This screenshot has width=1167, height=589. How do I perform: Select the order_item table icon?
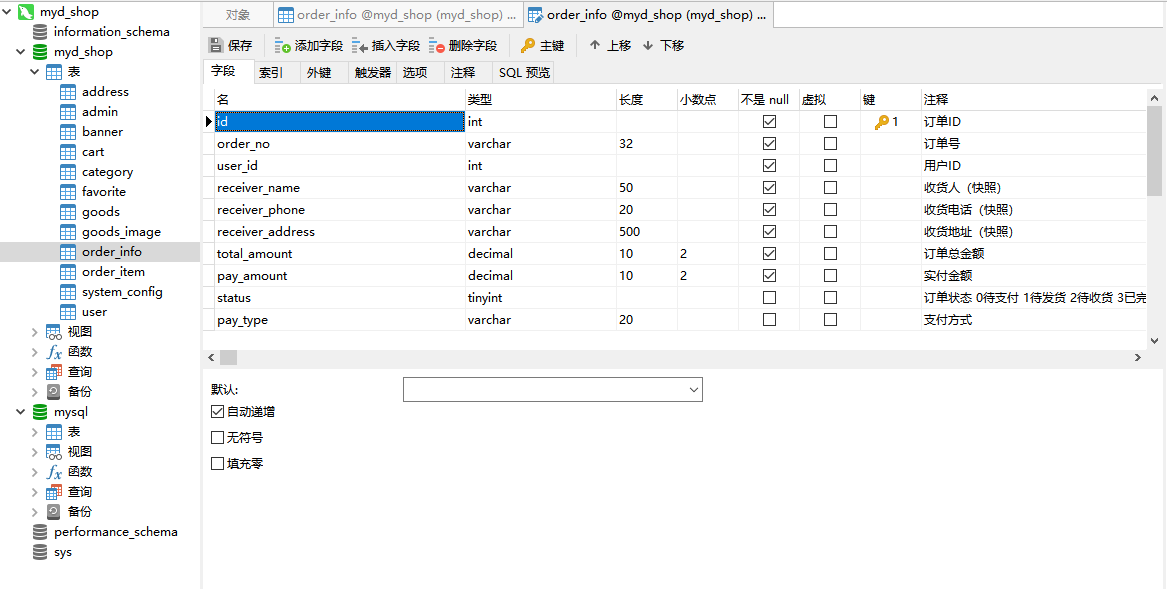[x=68, y=273]
